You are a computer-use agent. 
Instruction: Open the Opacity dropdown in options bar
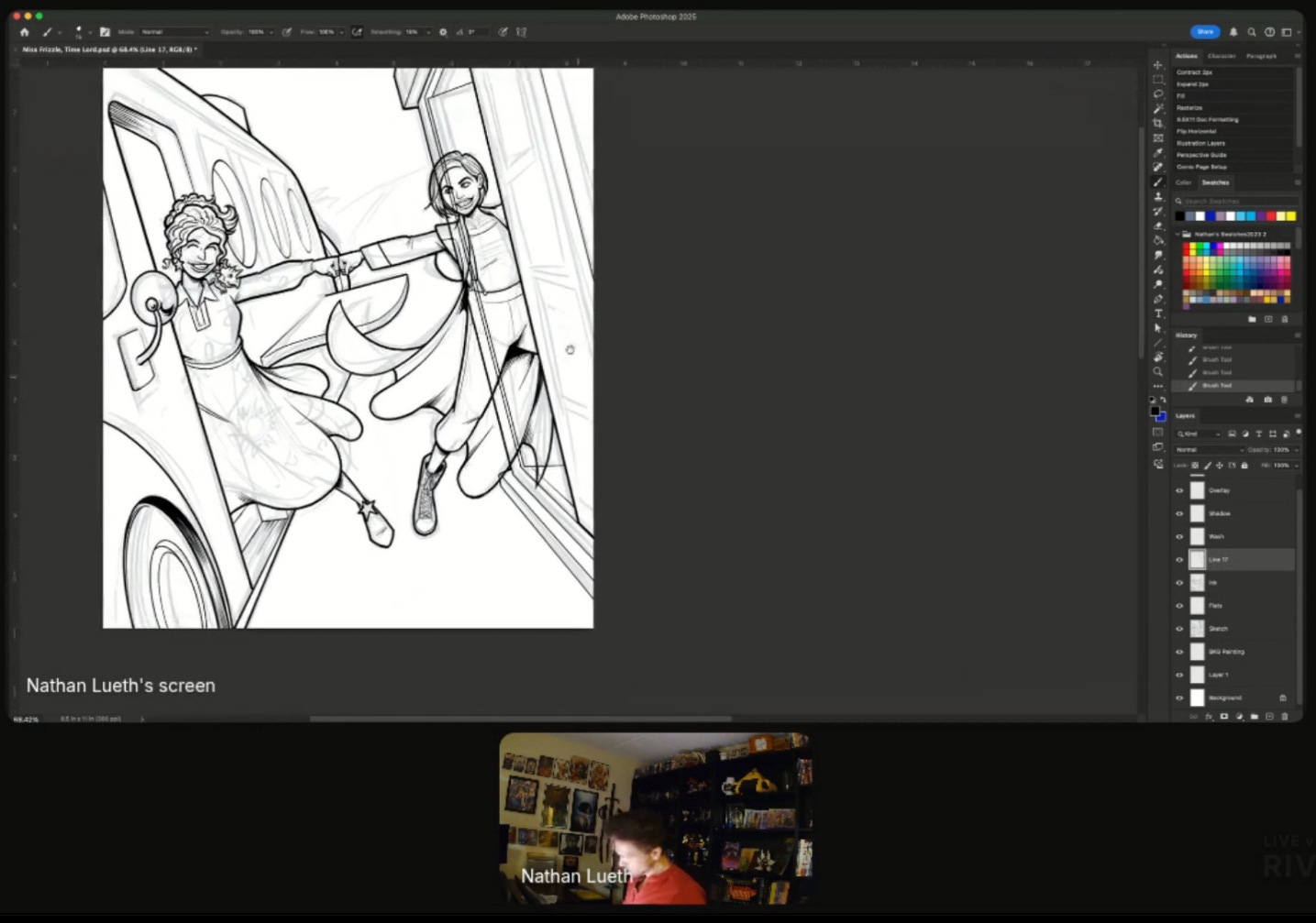271,32
